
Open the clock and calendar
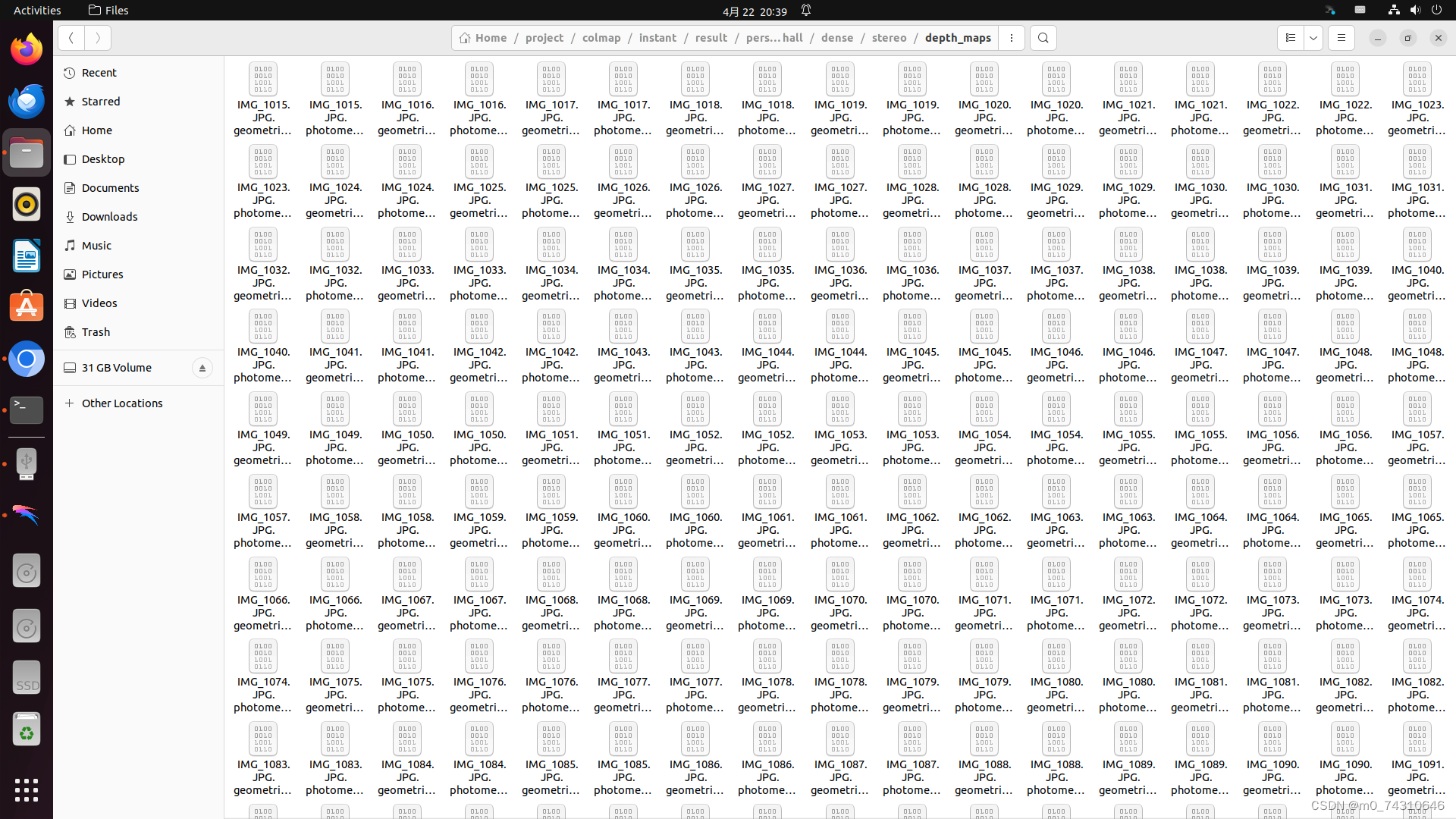pos(755,11)
